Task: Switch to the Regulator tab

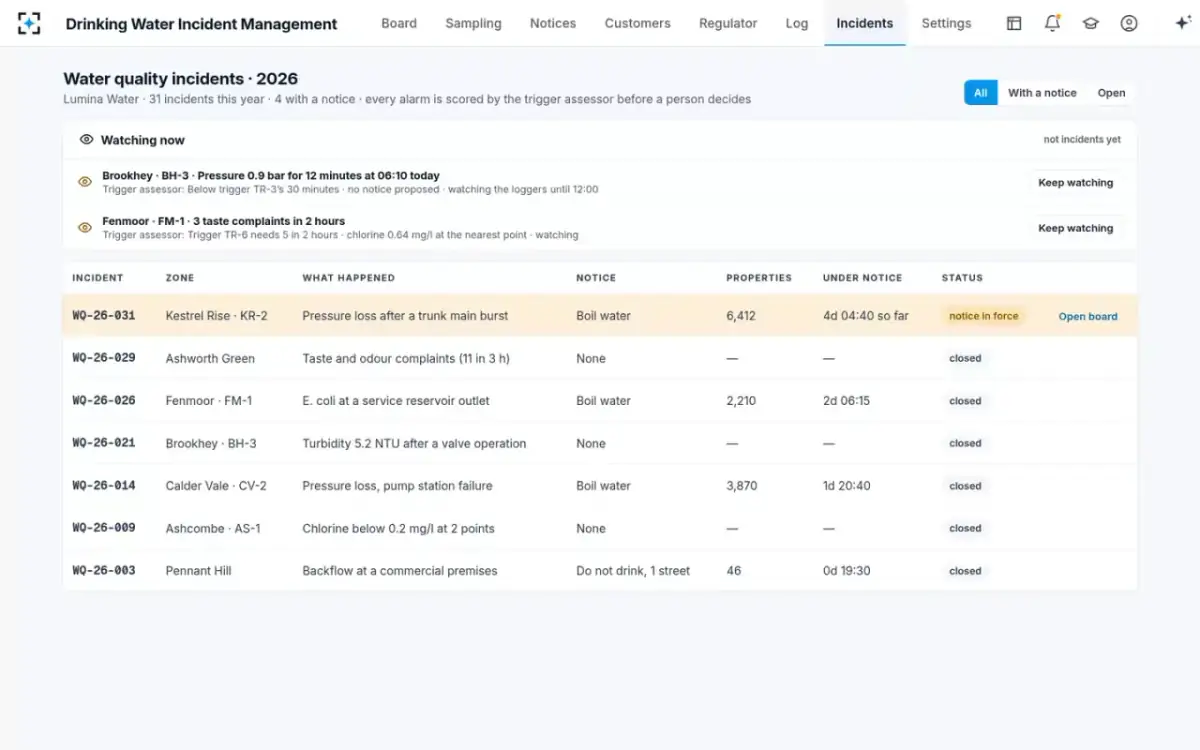Action: (x=728, y=23)
